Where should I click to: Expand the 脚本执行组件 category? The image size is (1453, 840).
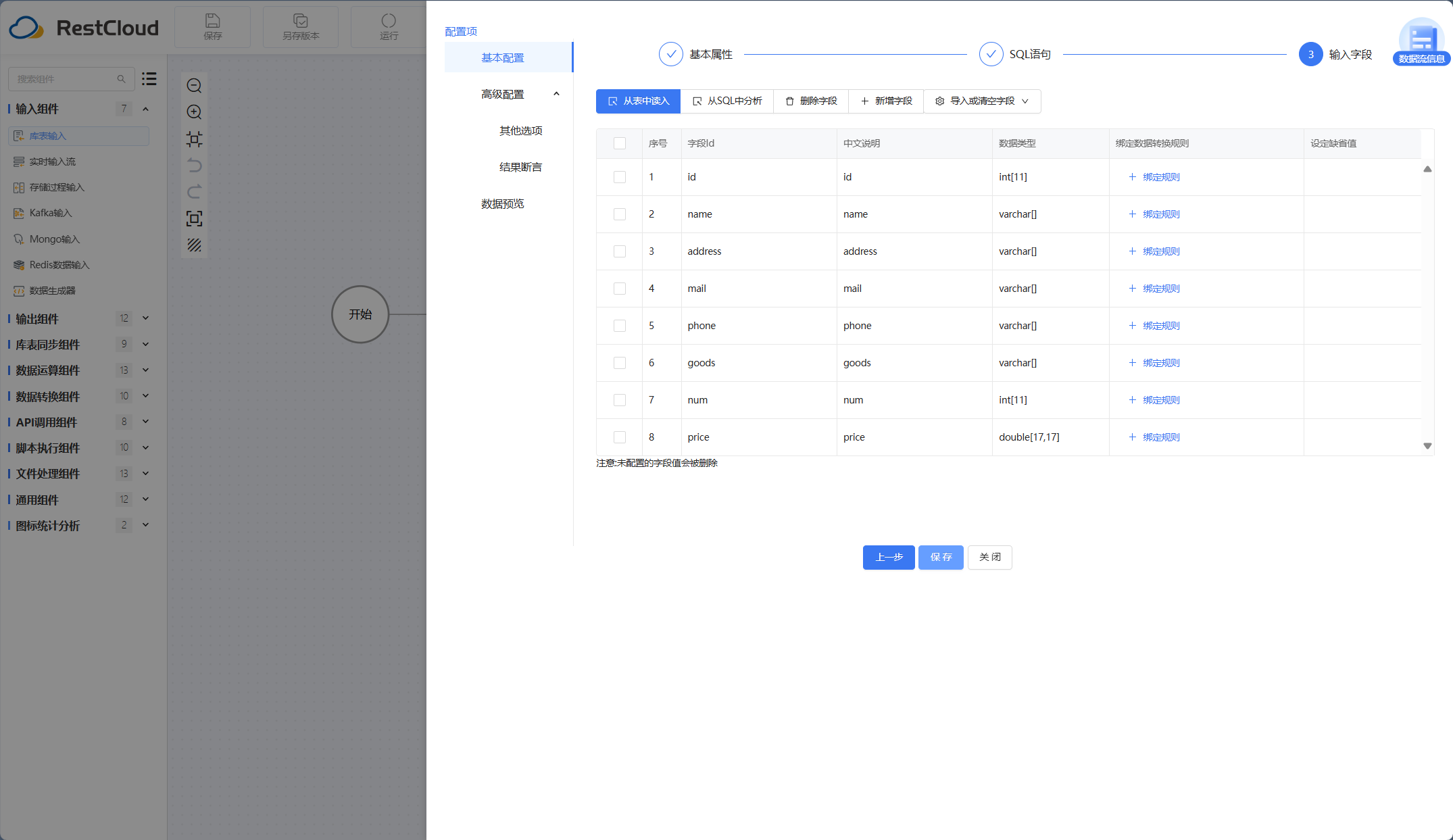[x=145, y=447]
